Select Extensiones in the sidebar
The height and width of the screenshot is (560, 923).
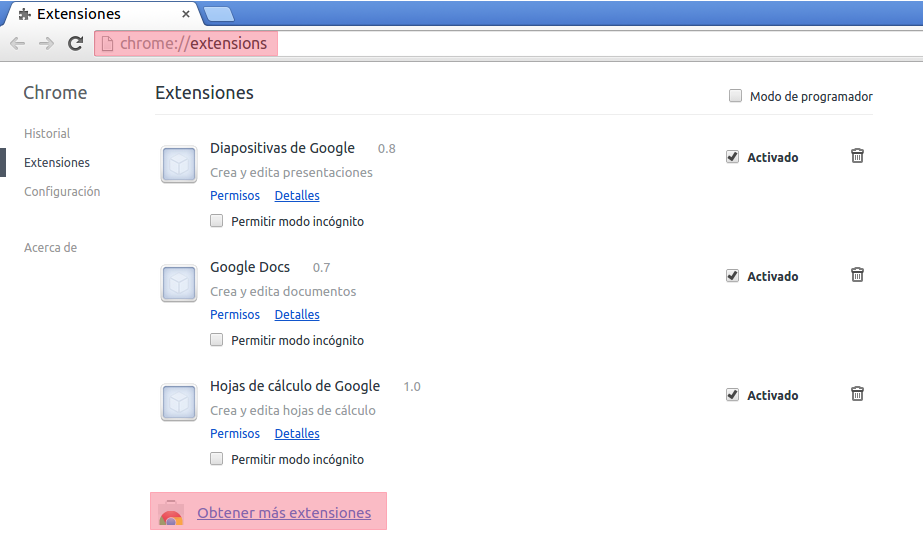[x=57, y=163]
